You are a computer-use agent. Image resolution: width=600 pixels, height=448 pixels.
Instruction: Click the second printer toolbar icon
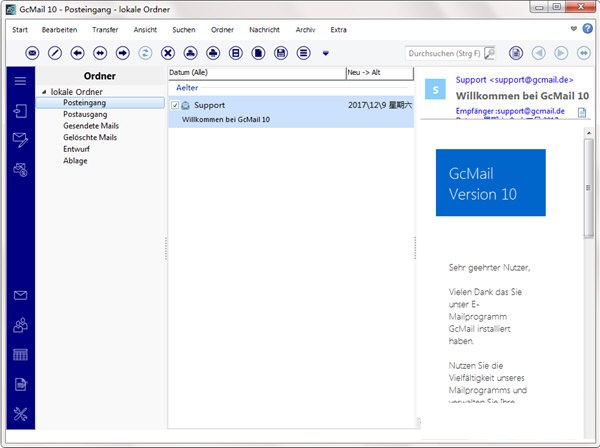[x=213, y=53]
